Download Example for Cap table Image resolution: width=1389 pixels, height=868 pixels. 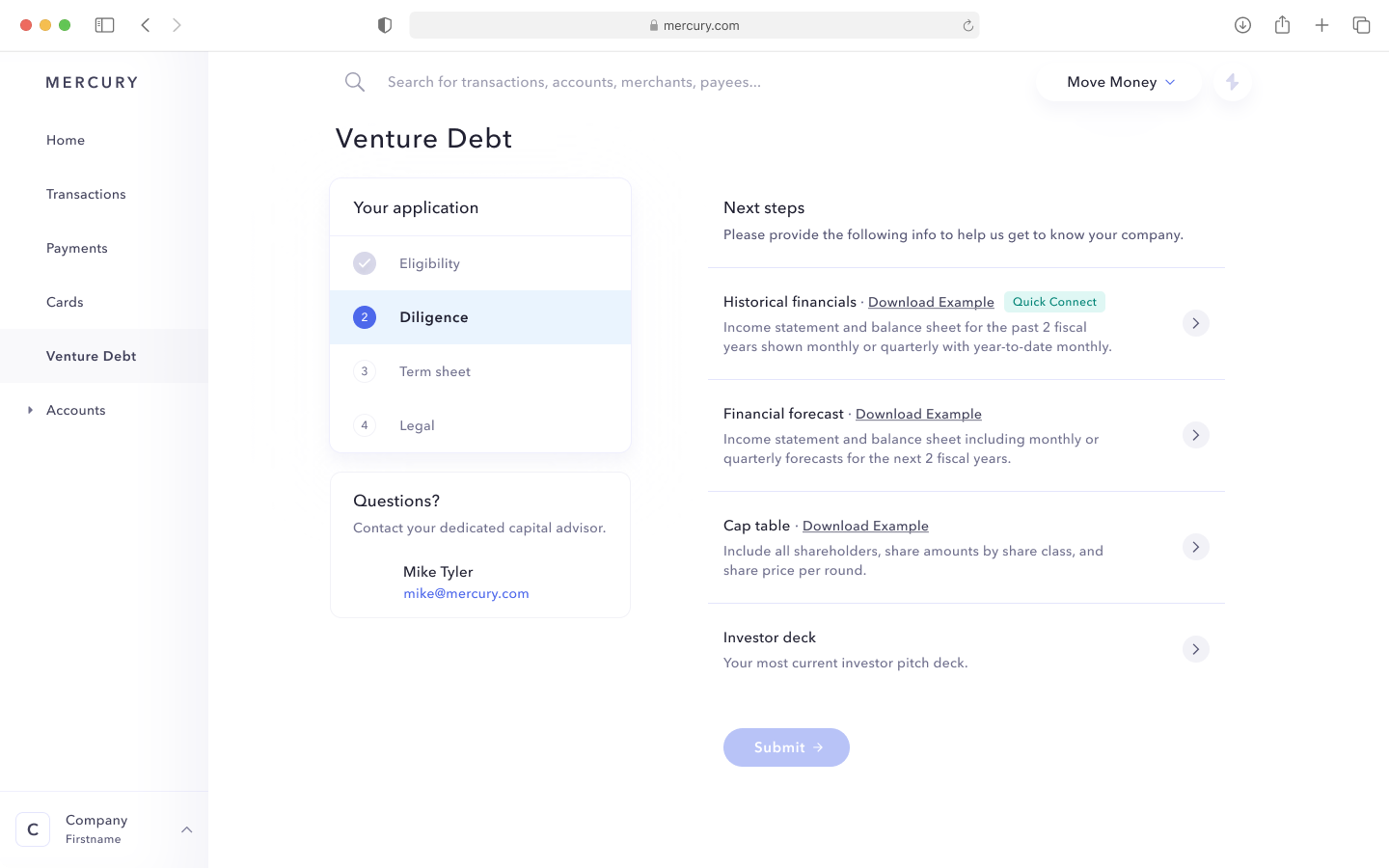point(865,526)
